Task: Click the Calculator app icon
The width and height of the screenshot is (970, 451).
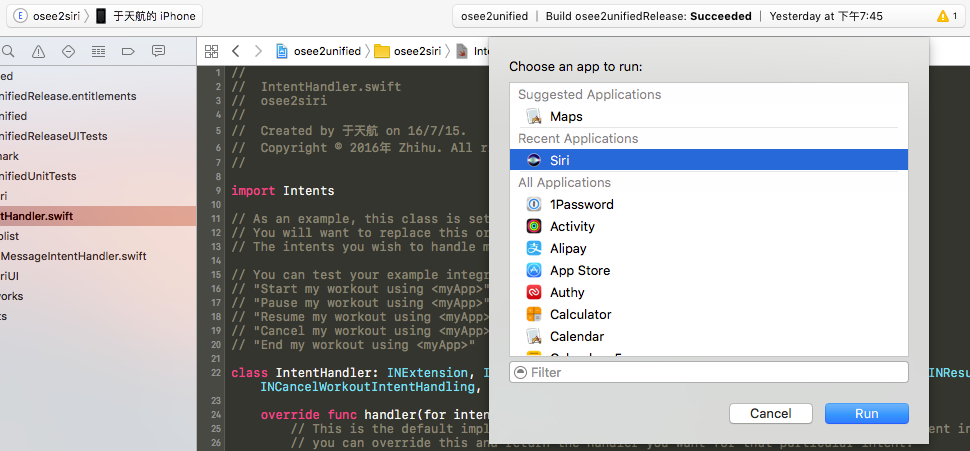Action: tap(533, 314)
